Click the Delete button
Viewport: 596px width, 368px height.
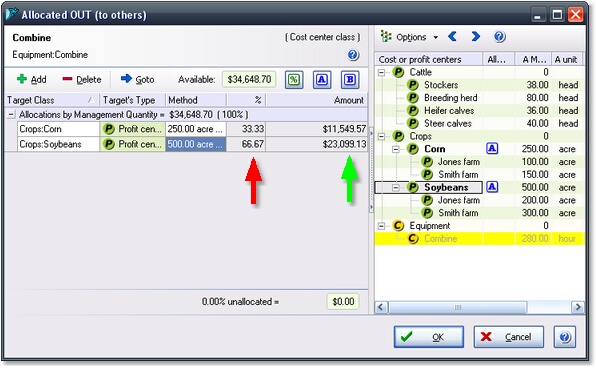82,79
